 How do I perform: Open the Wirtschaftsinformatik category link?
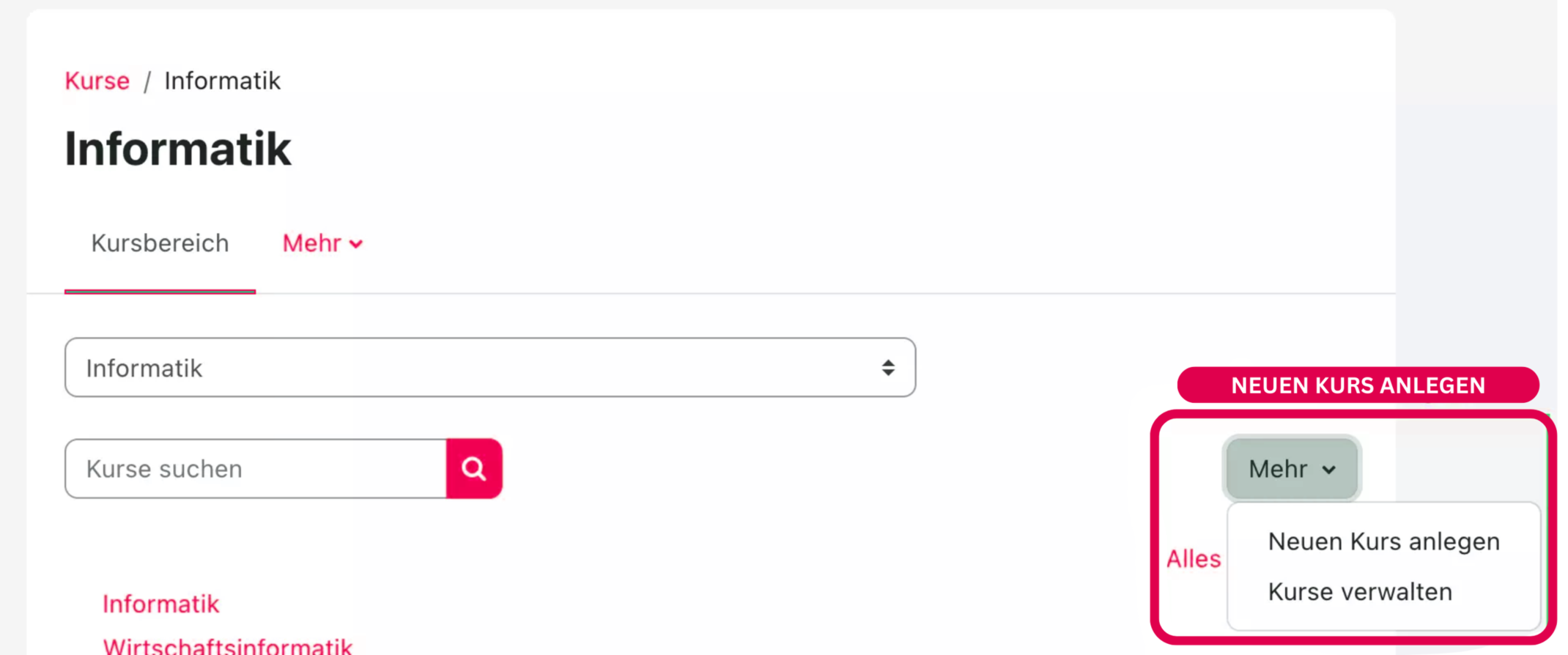pos(228,645)
